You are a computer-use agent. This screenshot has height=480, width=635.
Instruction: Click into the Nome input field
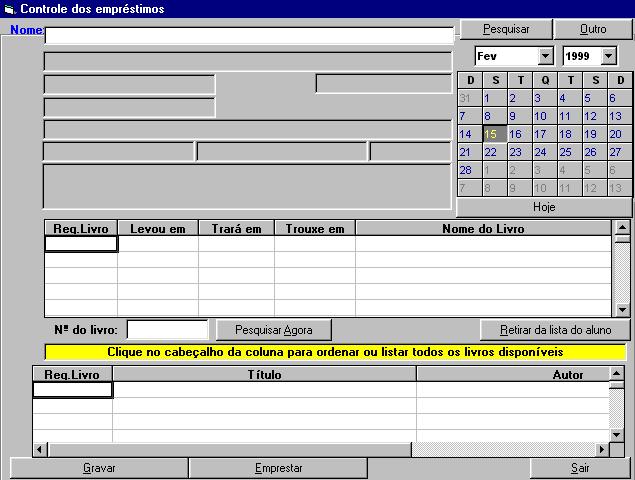(x=248, y=35)
